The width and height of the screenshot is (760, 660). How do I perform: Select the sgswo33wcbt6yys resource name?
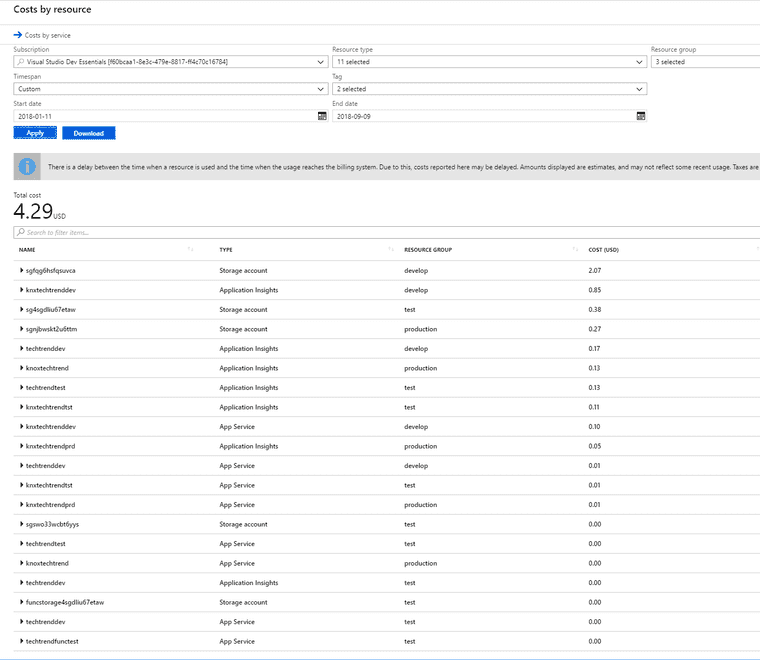pyautogui.click(x=52, y=524)
